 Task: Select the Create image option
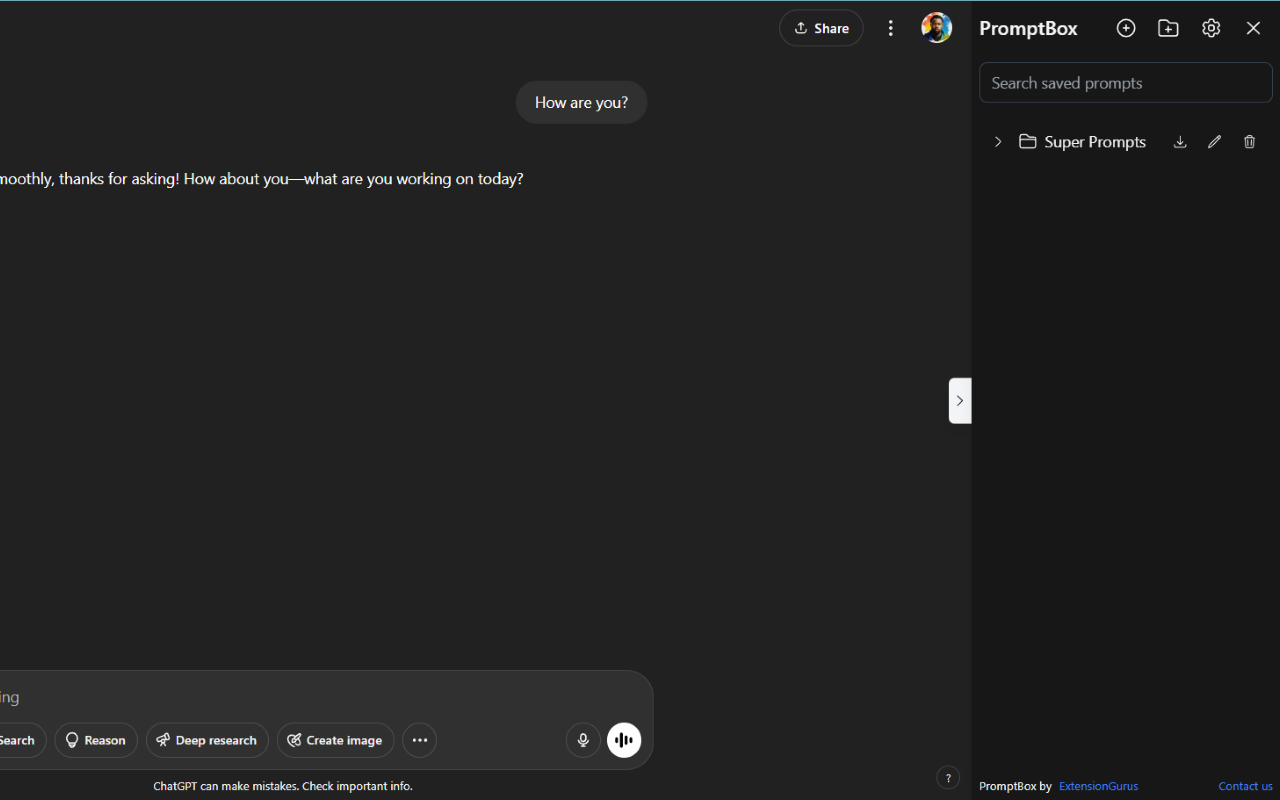pyautogui.click(x=335, y=740)
